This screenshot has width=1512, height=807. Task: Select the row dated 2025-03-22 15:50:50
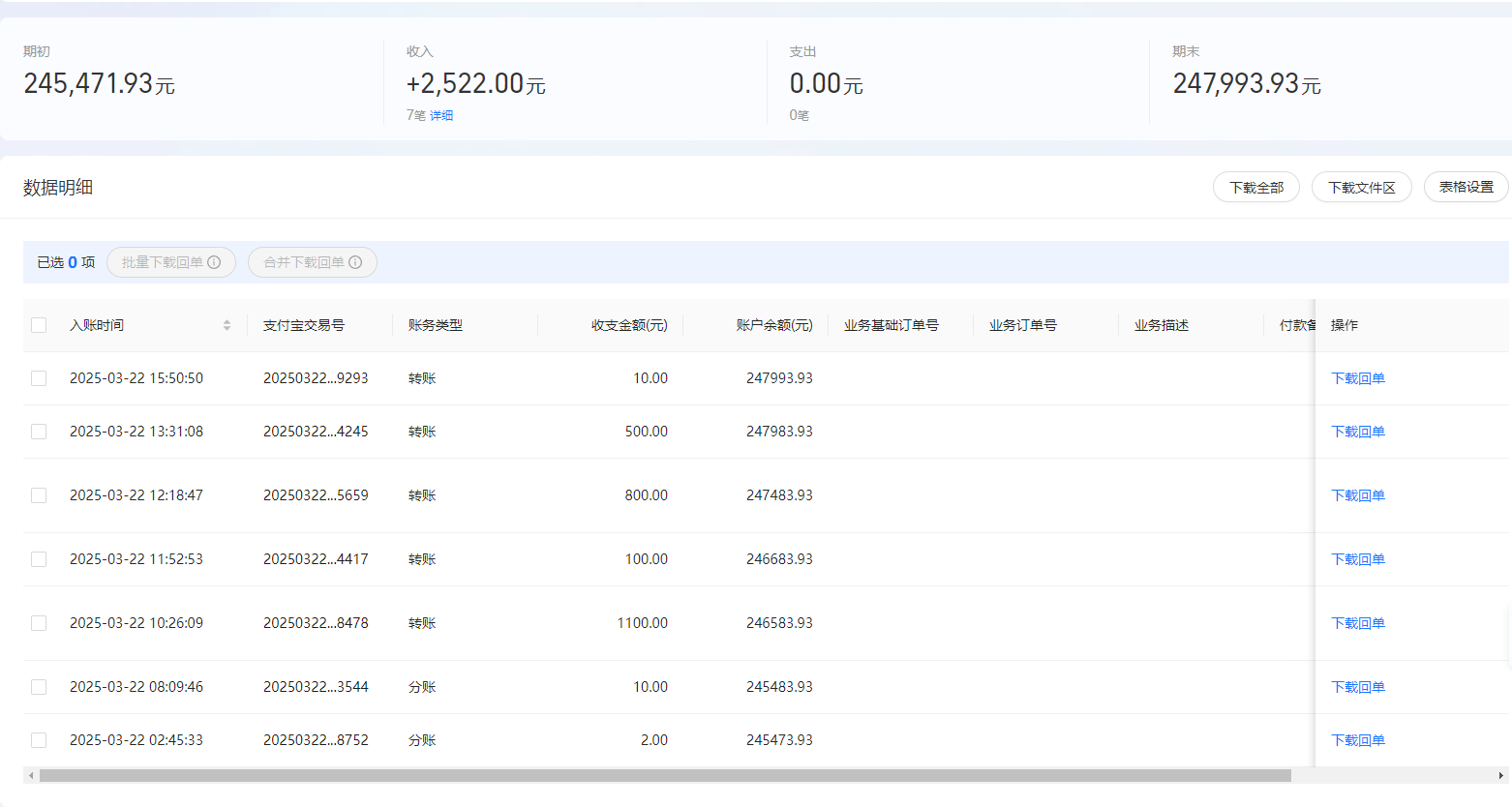(39, 378)
